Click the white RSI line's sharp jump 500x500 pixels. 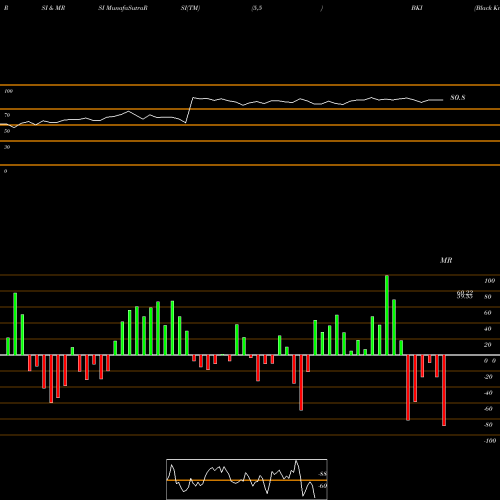[189, 110]
